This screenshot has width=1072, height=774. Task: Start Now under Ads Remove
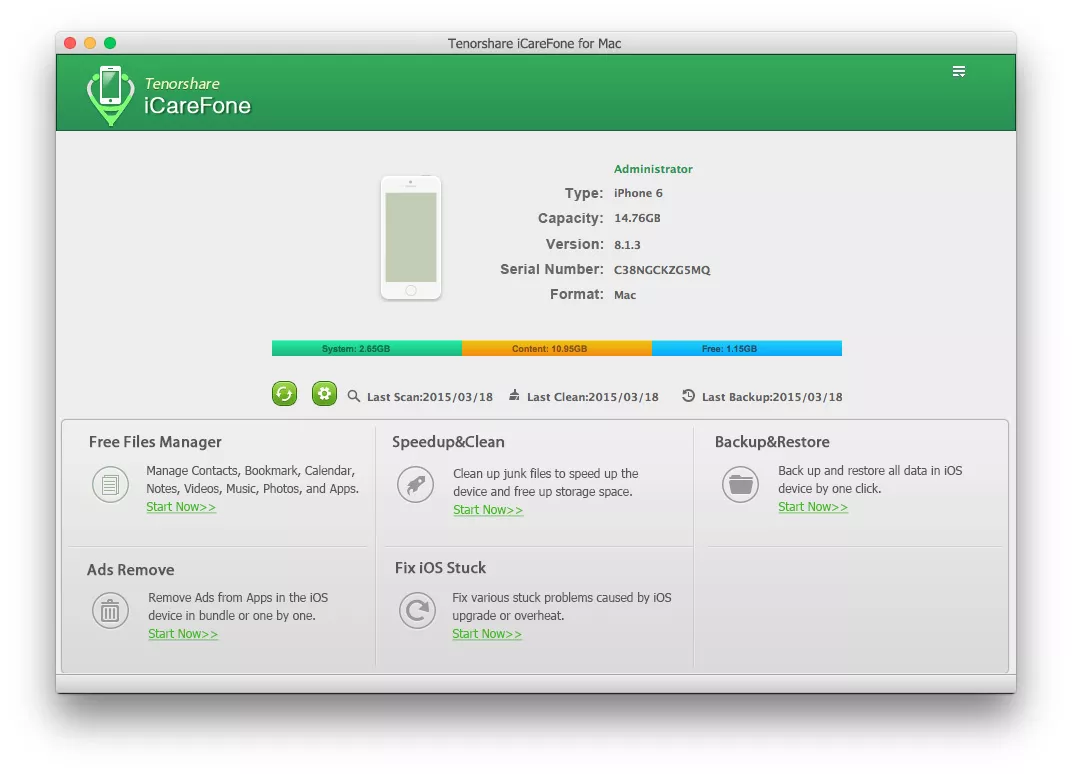pos(183,634)
